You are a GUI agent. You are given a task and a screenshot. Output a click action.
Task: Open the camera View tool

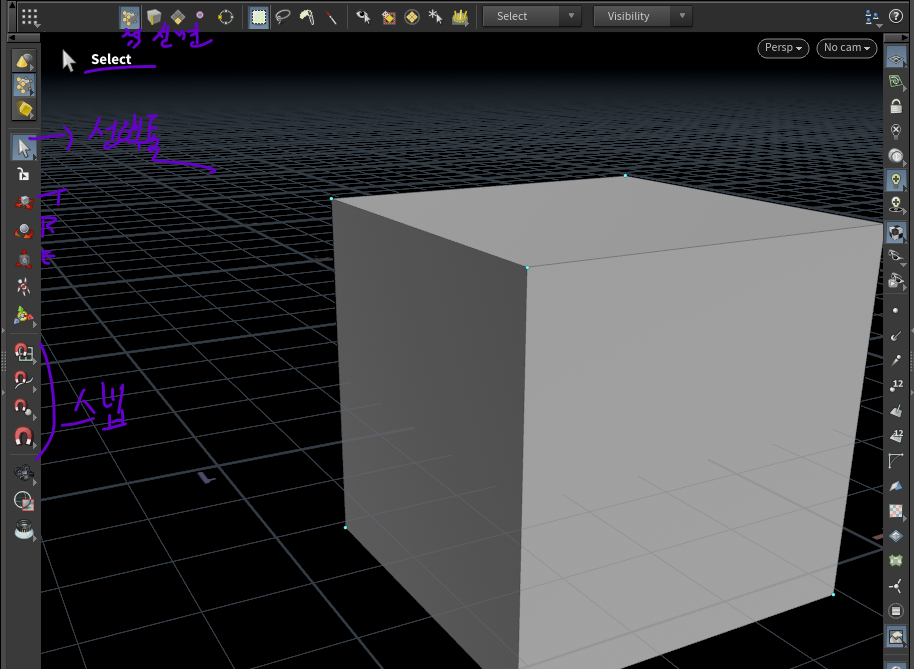pyautogui.click(x=23, y=473)
